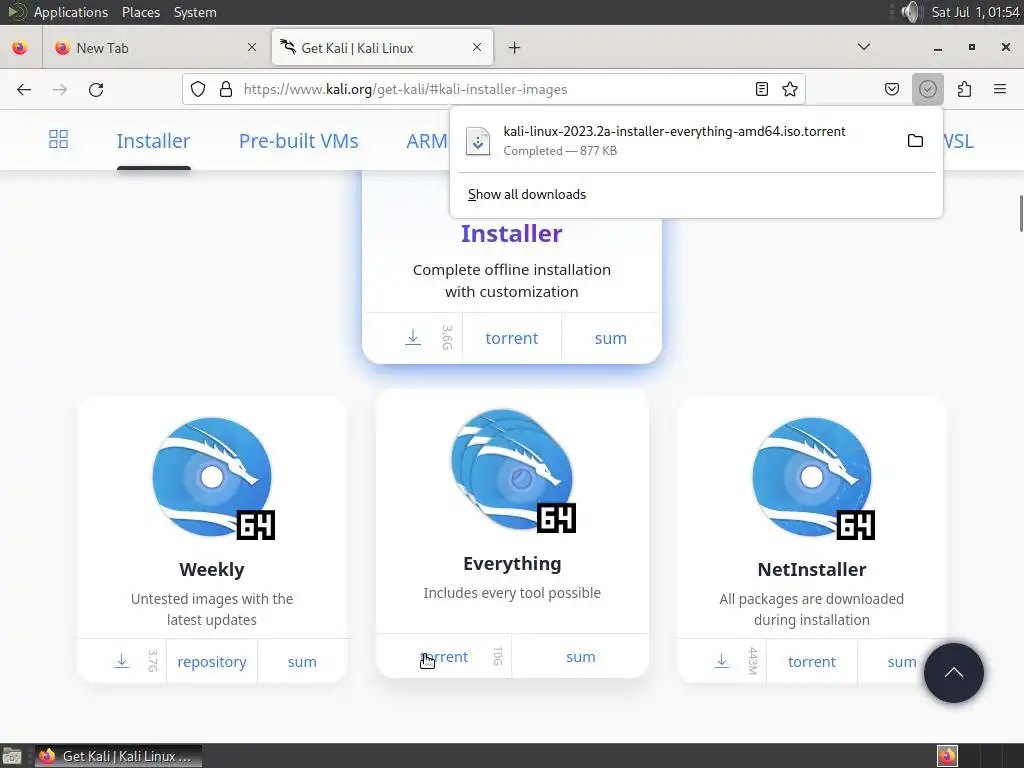Open the tracking protection shield icon
The image size is (1024, 768).
tap(198, 89)
